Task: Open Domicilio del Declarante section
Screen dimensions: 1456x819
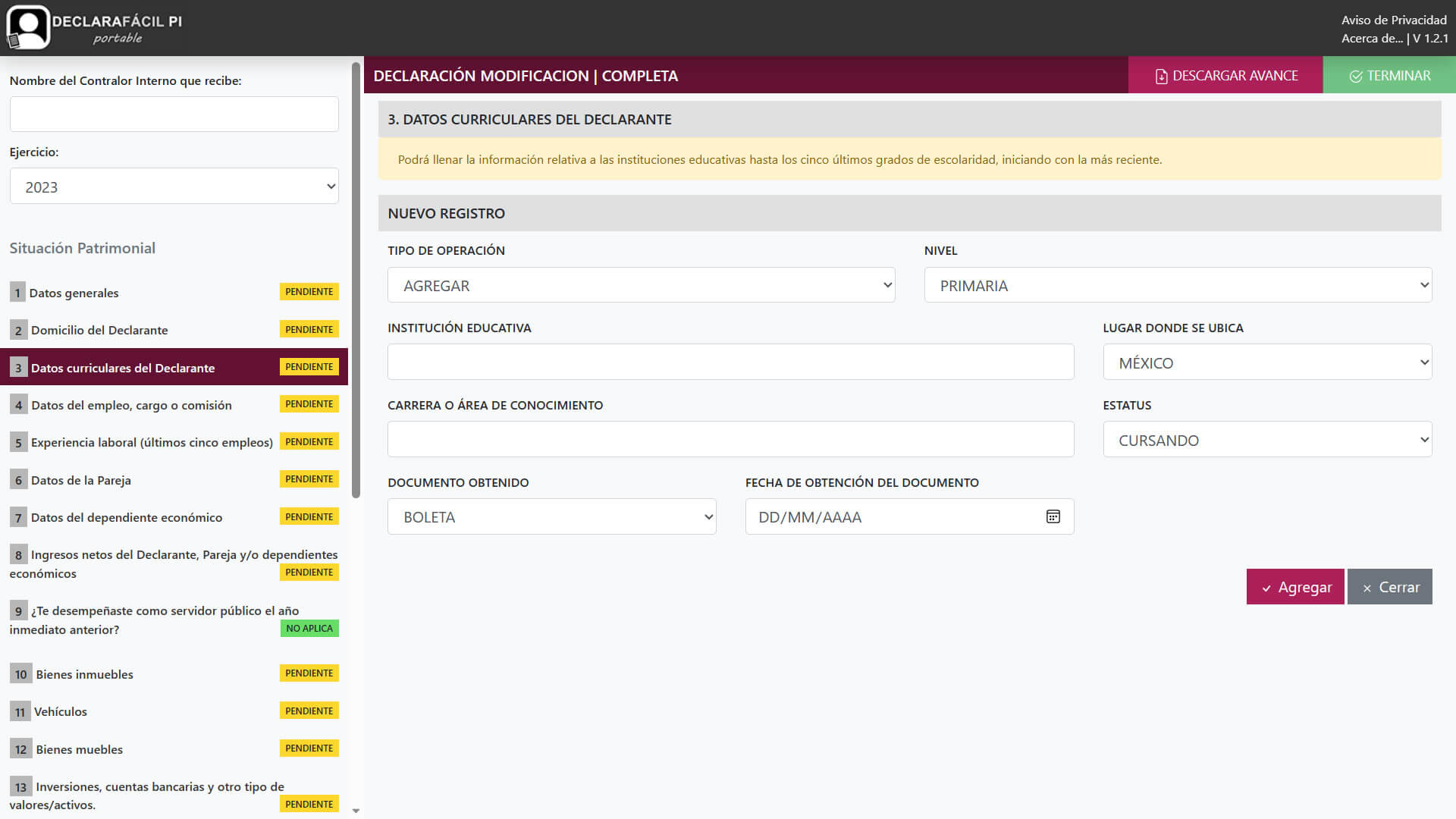Action: pyautogui.click(x=174, y=330)
